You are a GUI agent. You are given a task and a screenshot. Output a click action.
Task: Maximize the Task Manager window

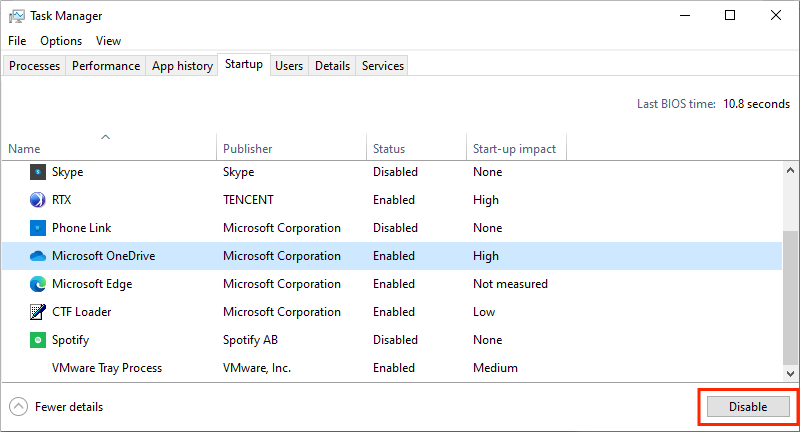730,15
